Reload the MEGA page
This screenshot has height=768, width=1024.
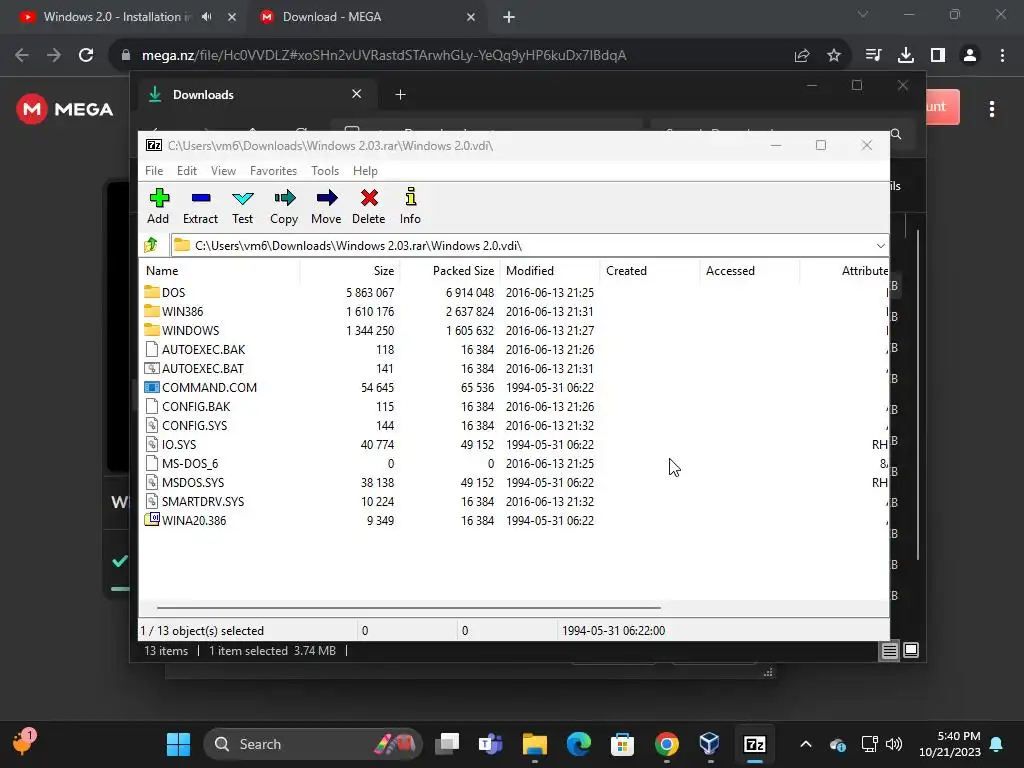[x=86, y=56]
